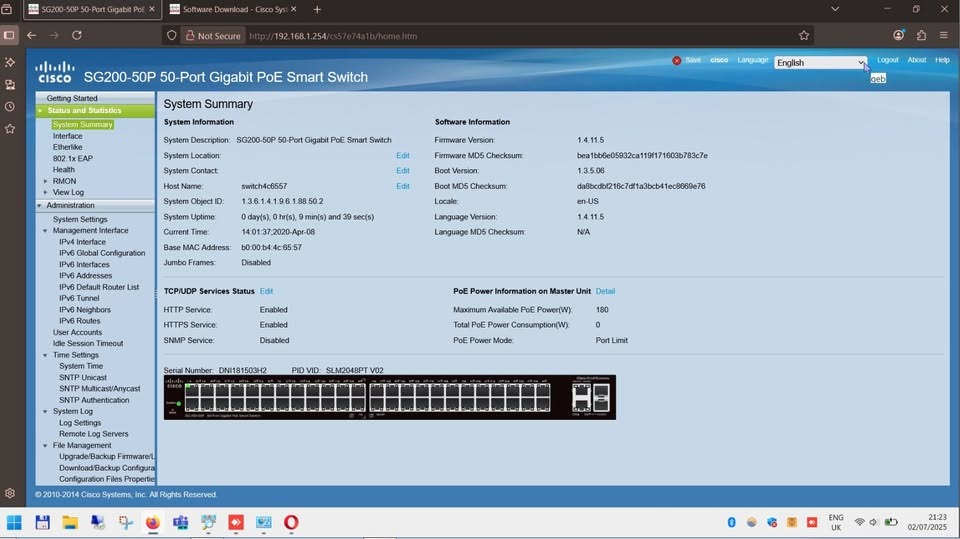Expand the View Log tree node
Viewport: 960px width, 539px height.
(x=45, y=192)
